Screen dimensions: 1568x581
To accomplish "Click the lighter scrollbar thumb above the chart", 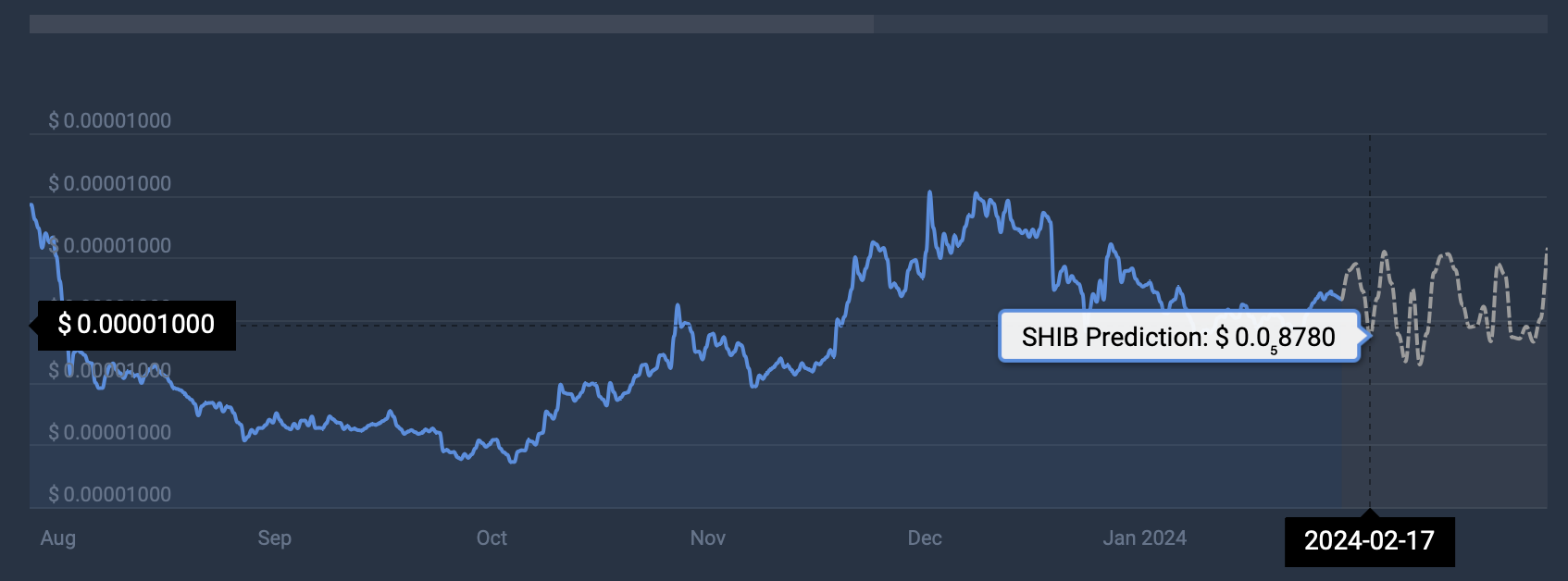I will [451, 23].
